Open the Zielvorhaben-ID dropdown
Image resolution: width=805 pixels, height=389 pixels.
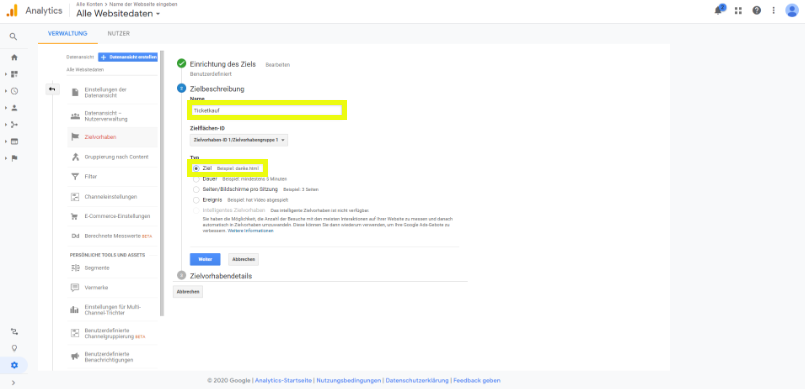(x=239, y=140)
